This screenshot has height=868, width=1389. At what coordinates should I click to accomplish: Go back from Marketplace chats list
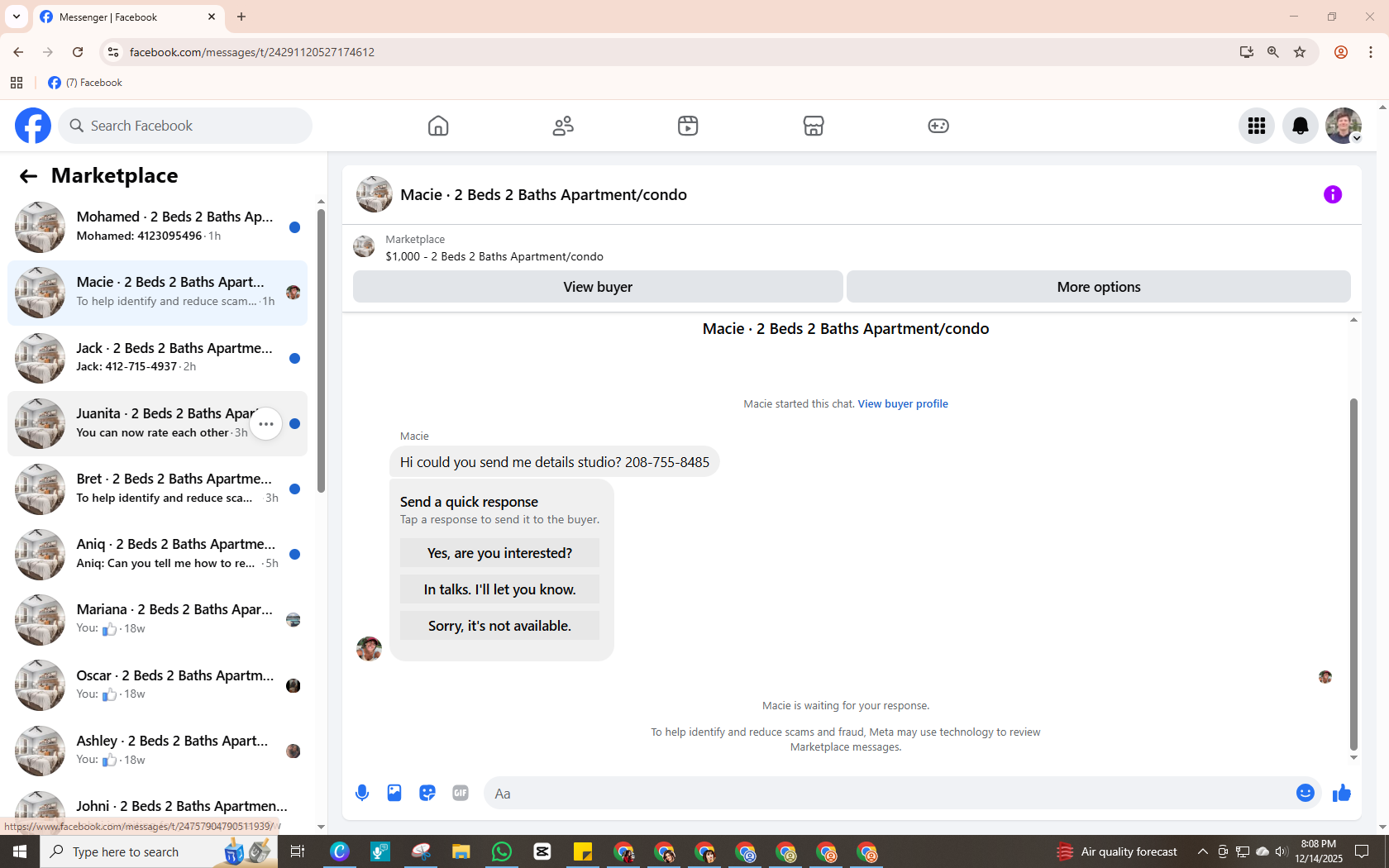(28, 176)
